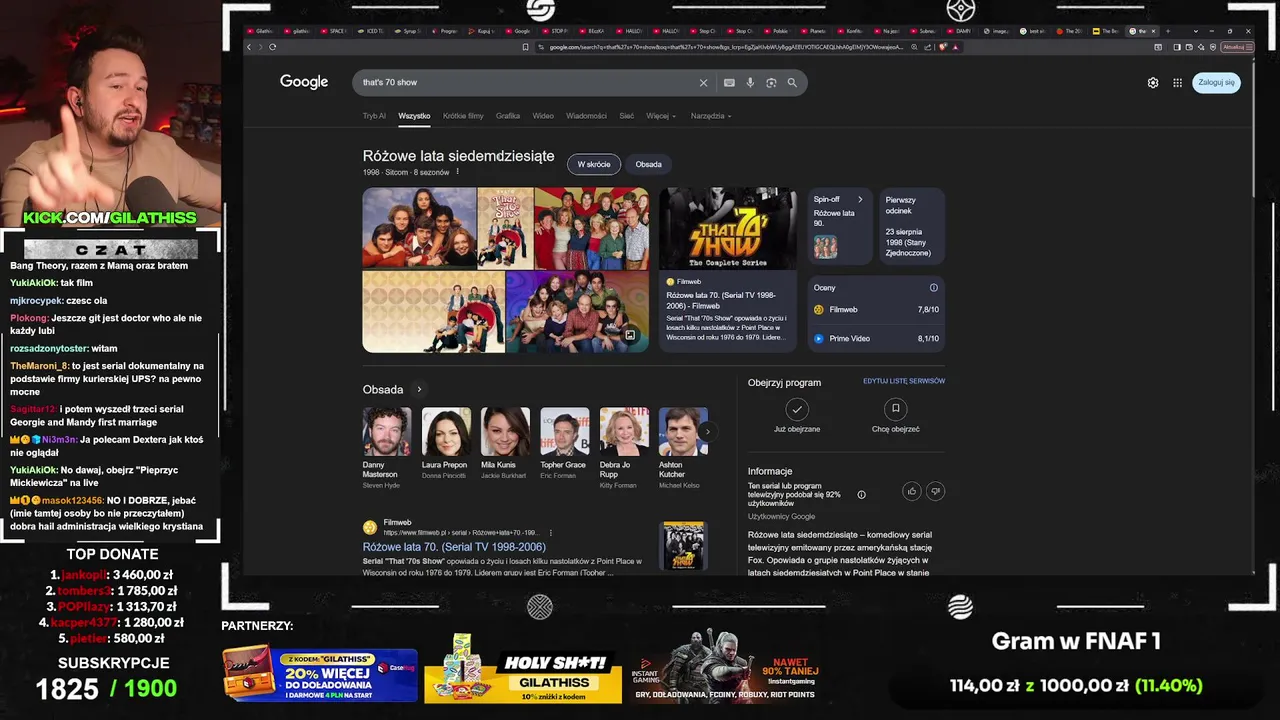Click the magnifier search submit icon
Screen dimensions: 1280x720
pyautogui.click(x=792, y=83)
